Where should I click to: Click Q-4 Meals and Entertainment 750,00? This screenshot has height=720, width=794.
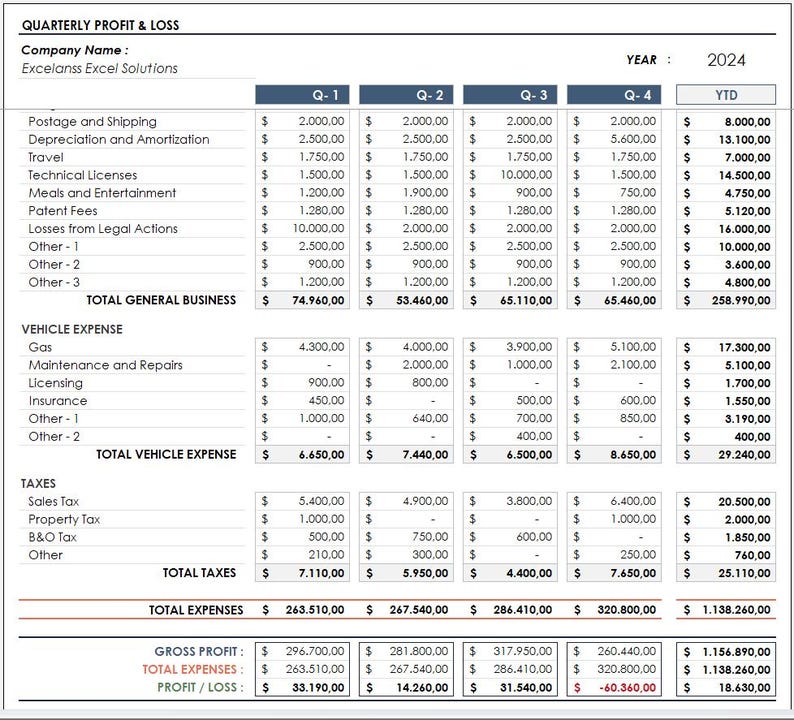pos(638,192)
